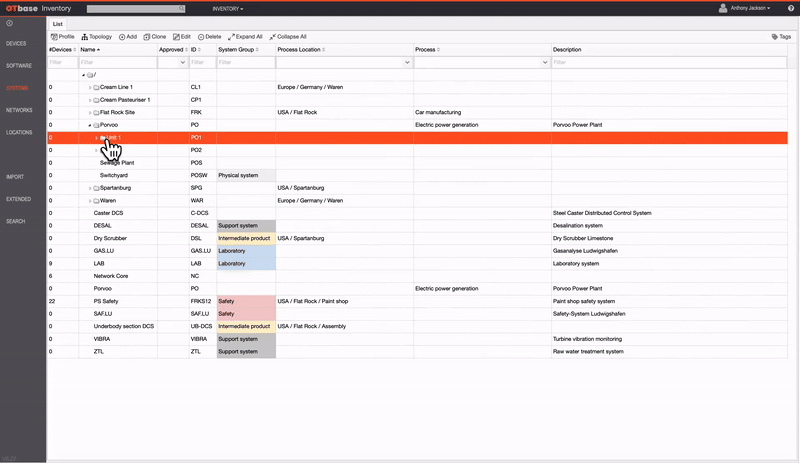Sort by the ID column header
800x463 pixels.
coord(202,50)
